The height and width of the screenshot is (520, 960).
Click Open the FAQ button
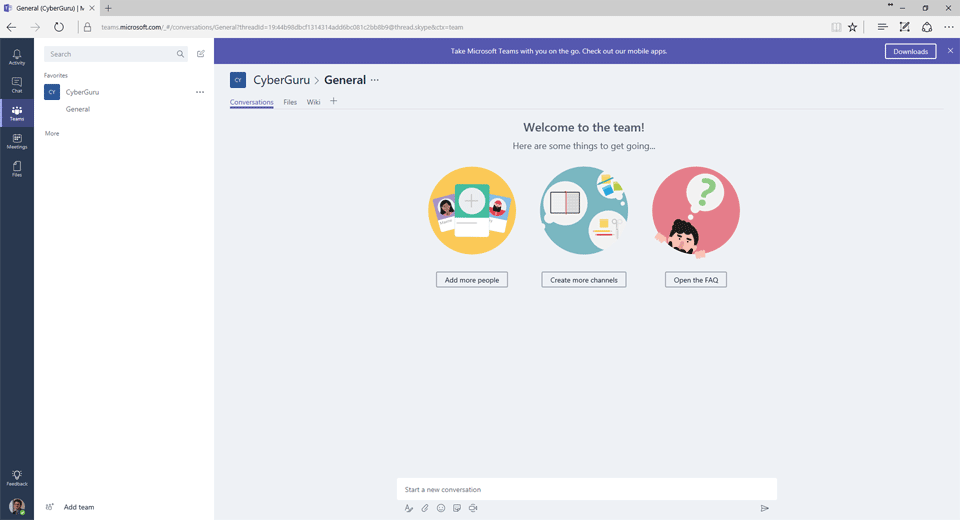(696, 280)
